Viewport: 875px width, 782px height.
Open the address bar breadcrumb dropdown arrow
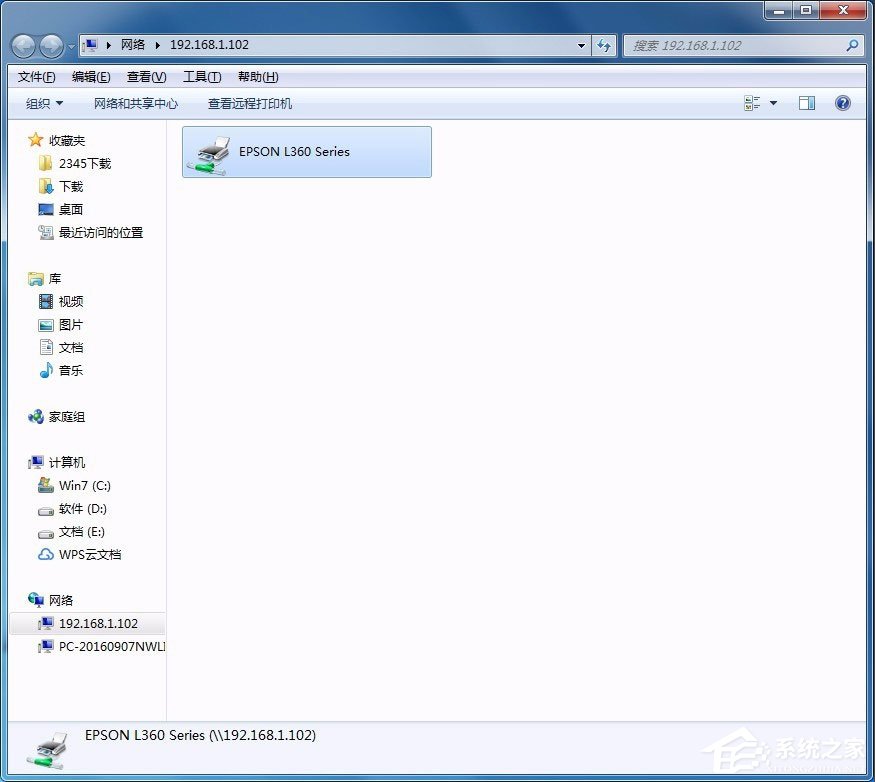tap(581, 45)
